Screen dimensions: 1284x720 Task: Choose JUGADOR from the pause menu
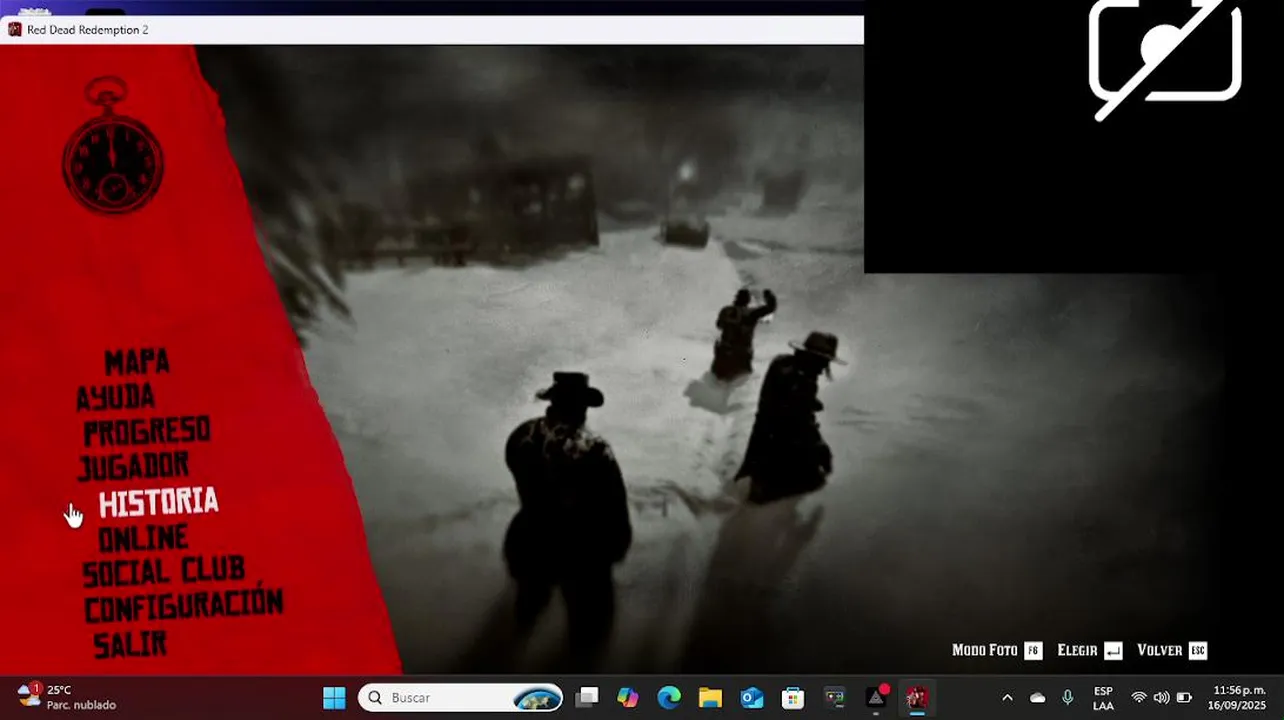pyautogui.click(x=134, y=466)
